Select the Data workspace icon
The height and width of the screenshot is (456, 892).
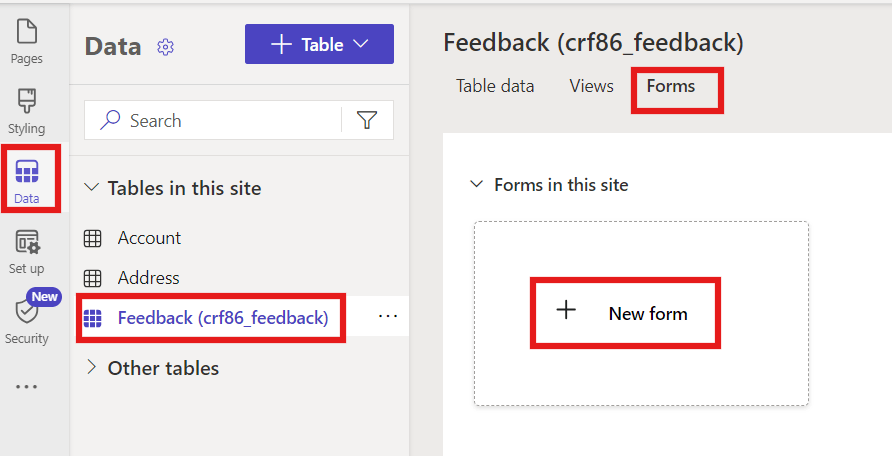click(x=27, y=173)
